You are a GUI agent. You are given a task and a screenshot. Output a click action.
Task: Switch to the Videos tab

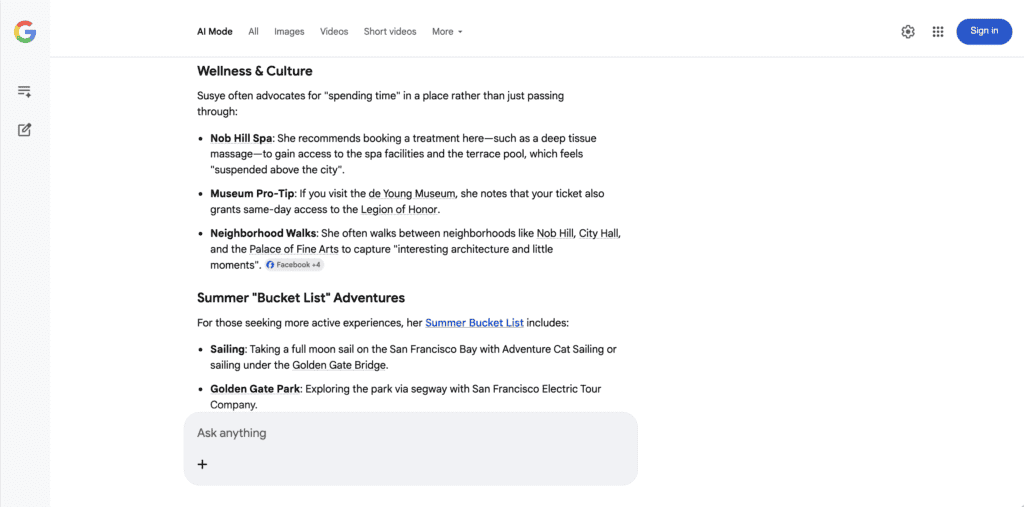tap(334, 31)
